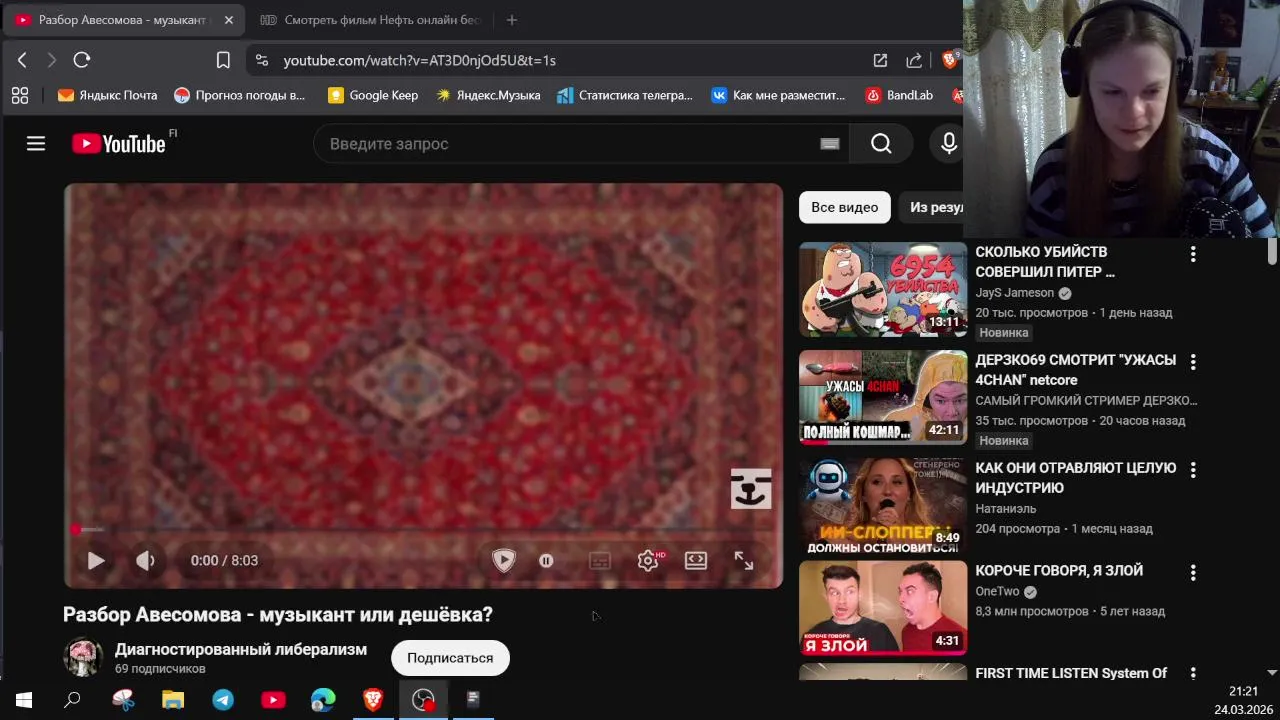This screenshot has width=1280, height=720.
Task: Reload the page with refresh icon
Action: [x=82, y=60]
